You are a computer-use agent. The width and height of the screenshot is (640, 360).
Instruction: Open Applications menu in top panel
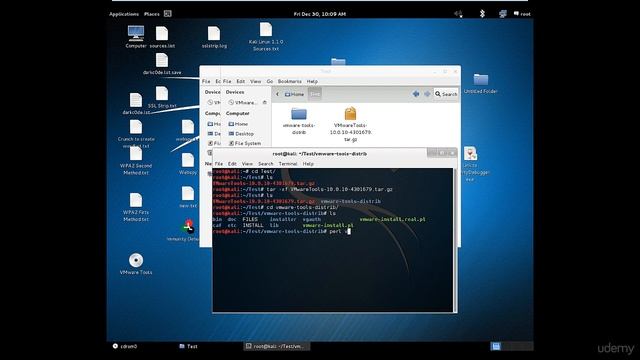124,14
